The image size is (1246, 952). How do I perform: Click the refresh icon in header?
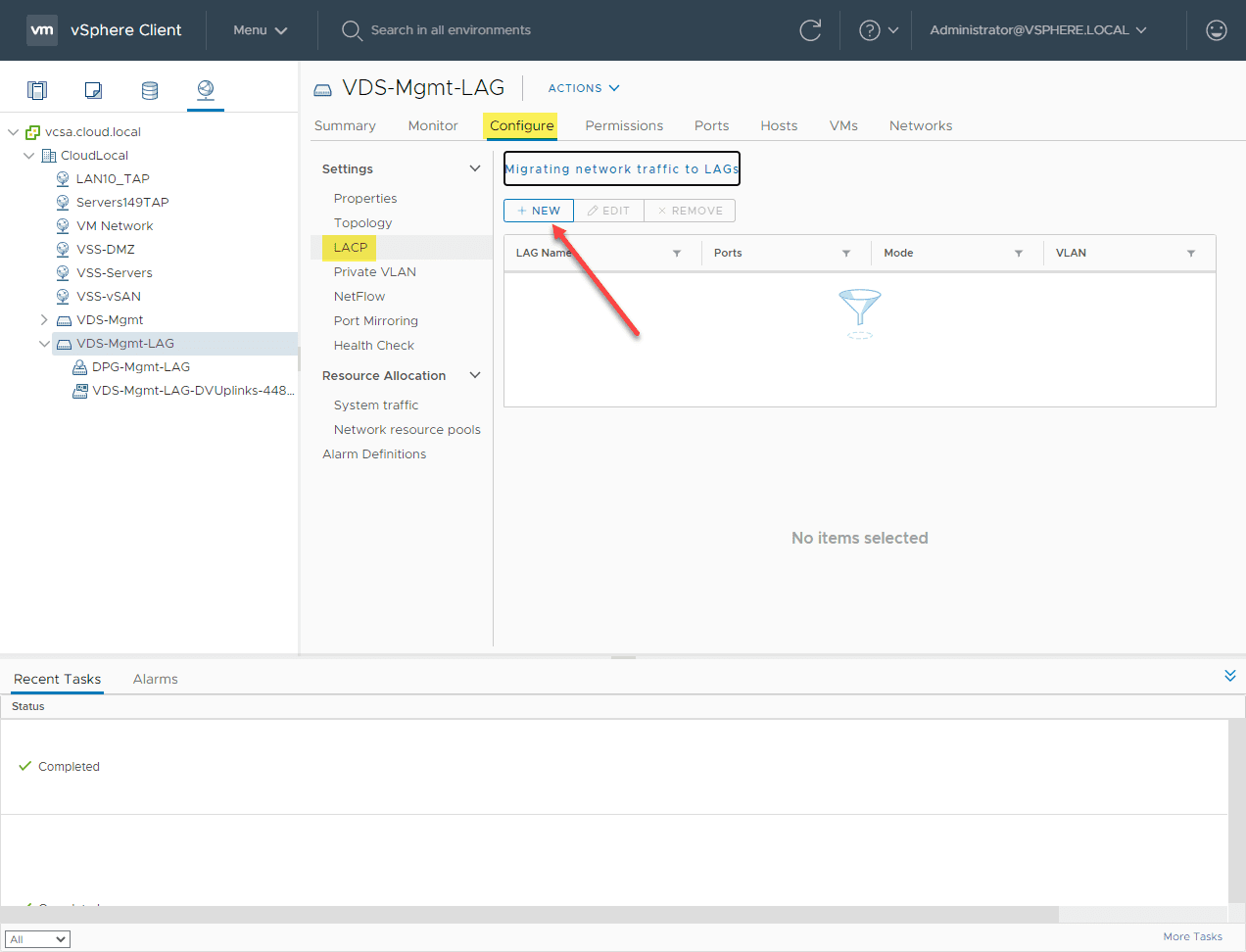point(810,30)
